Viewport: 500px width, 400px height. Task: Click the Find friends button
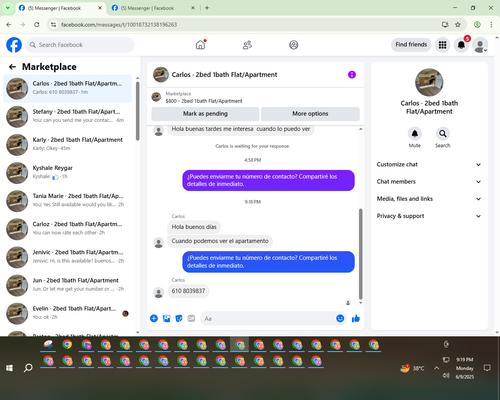click(x=411, y=45)
